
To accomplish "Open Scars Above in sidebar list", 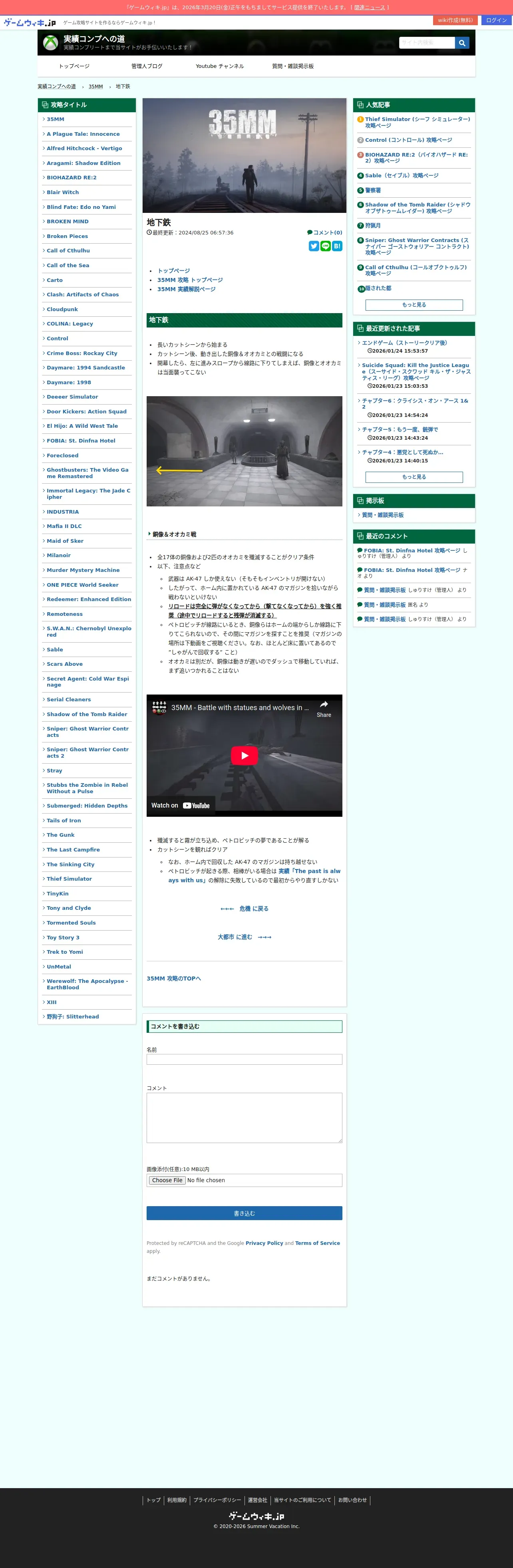I will [x=65, y=664].
